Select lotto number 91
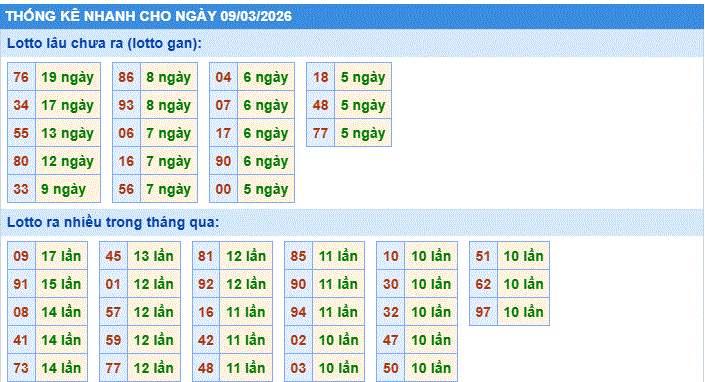This screenshot has height=382, width=705. 21,284
